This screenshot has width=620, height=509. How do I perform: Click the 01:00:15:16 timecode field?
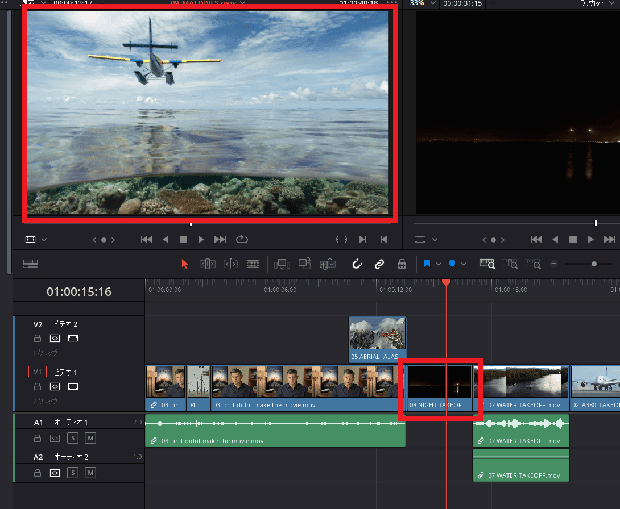[x=79, y=292]
